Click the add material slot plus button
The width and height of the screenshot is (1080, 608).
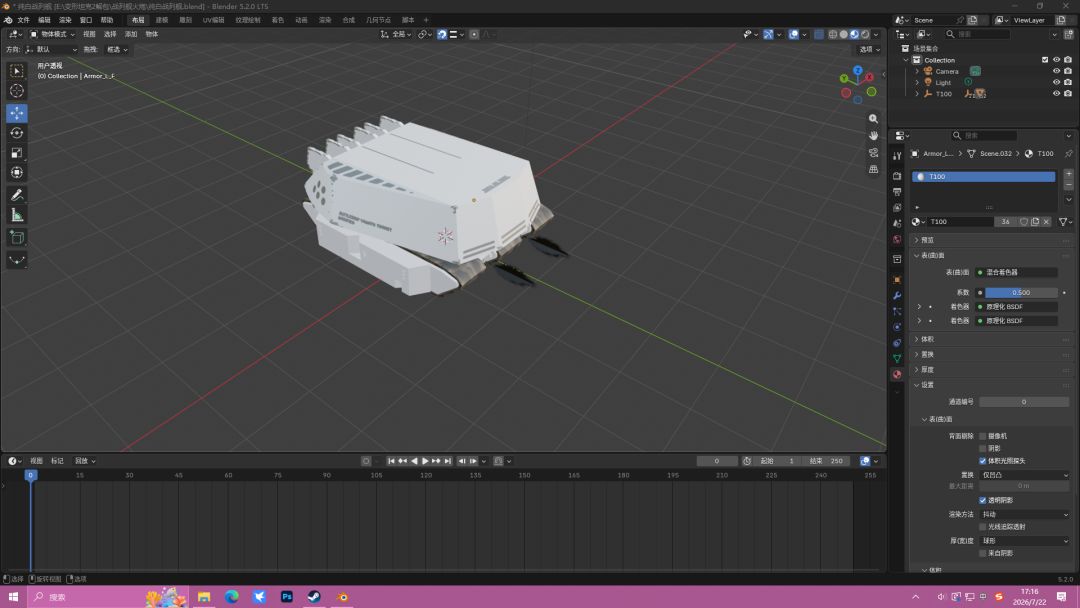point(1068,174)
